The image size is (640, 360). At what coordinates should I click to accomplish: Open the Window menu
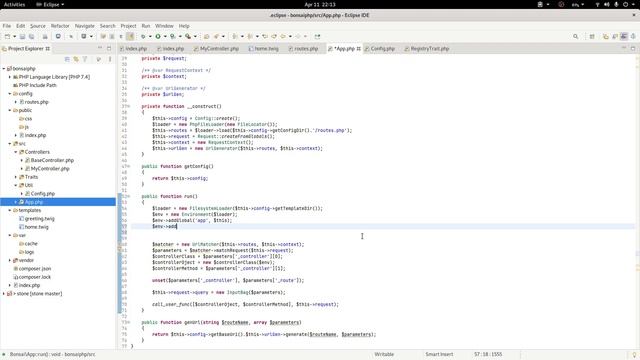click(164, 26)
